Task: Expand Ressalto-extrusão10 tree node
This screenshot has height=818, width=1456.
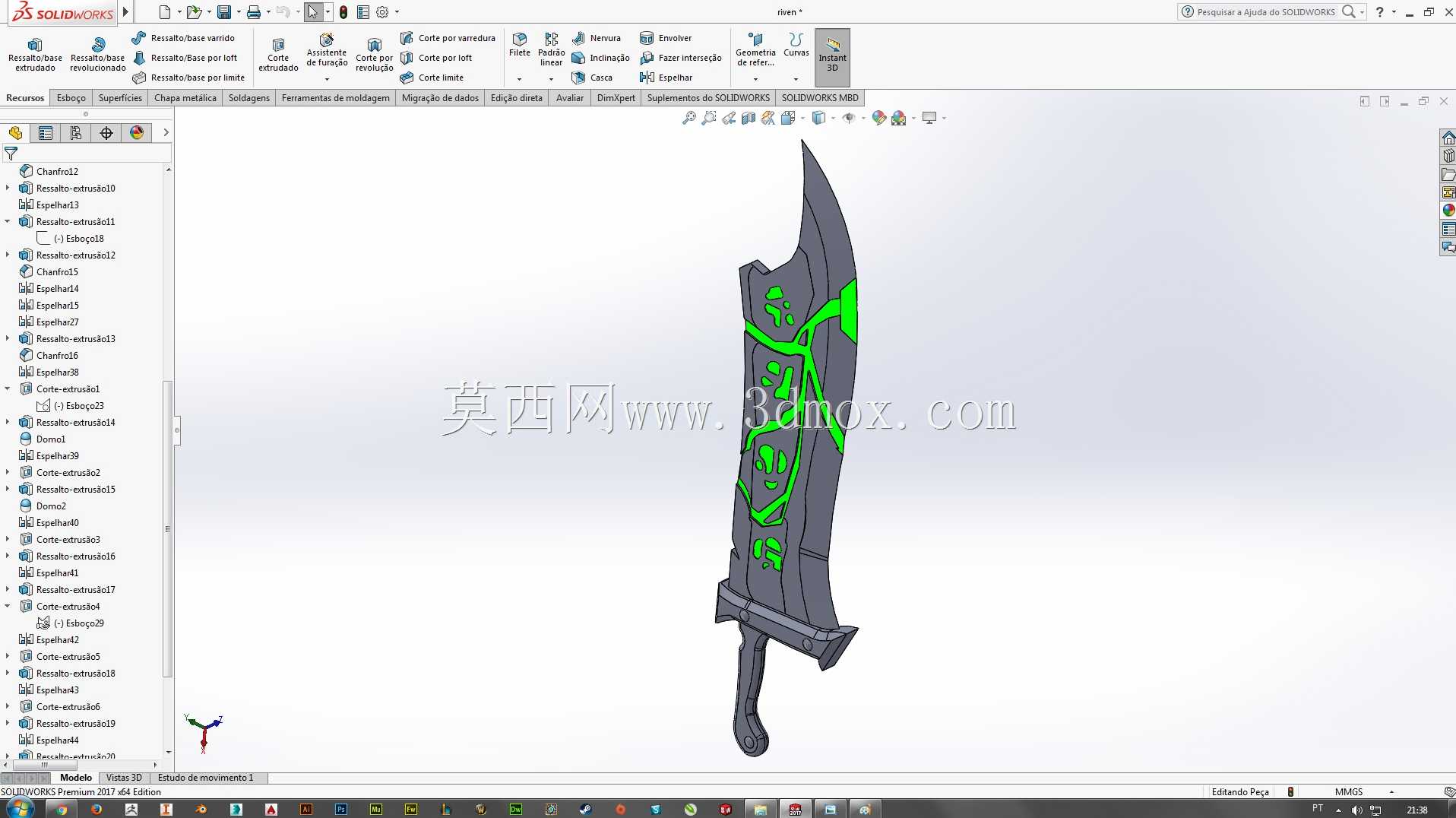Action: [x=8, y=188]
